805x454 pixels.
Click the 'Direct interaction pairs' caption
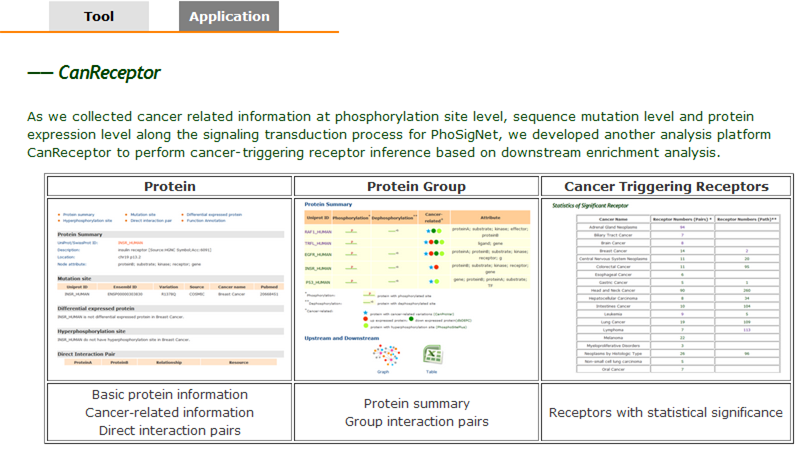point(169,430)
